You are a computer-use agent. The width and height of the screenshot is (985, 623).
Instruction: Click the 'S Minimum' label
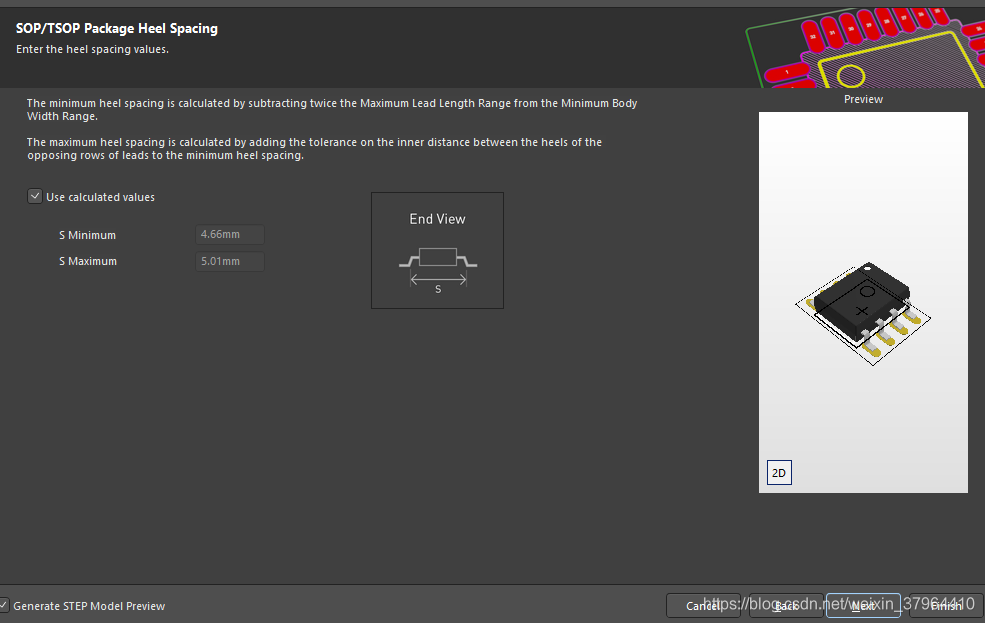coord(87,235)
